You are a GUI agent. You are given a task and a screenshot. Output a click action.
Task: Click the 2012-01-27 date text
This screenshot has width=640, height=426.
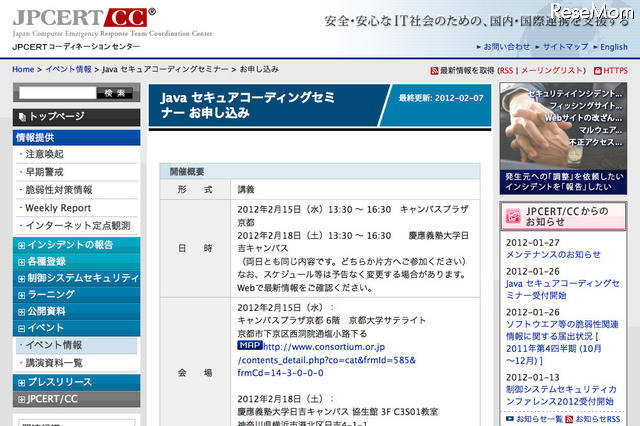tap(533, 243)
